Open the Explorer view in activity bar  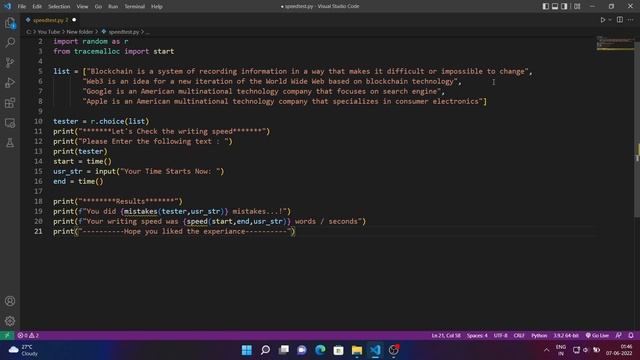10,23
